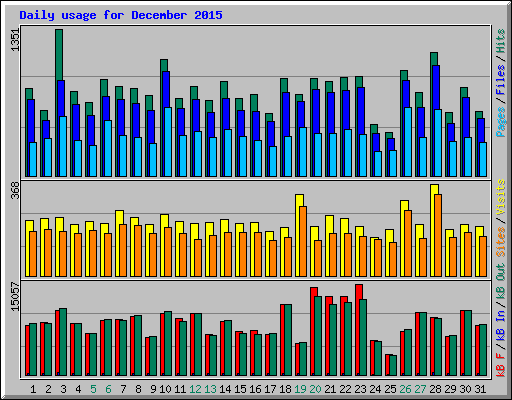Select the tallest red kB F bar on day 23
The height and width of the screenshot is (400, 512).
click(x=359, y=330)
